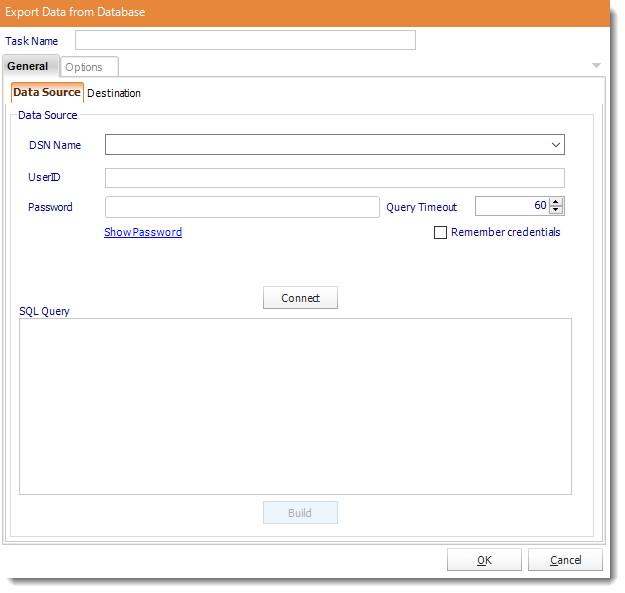
Task: Click the Show Password link
Action: click(x=143, y=232)
